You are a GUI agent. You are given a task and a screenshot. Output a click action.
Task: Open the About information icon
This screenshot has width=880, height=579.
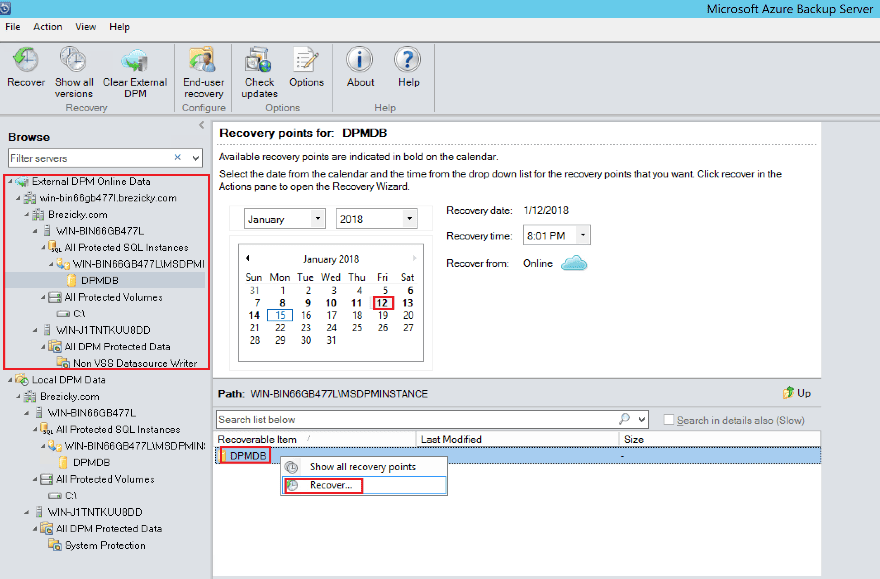click(x=360, y=59)
